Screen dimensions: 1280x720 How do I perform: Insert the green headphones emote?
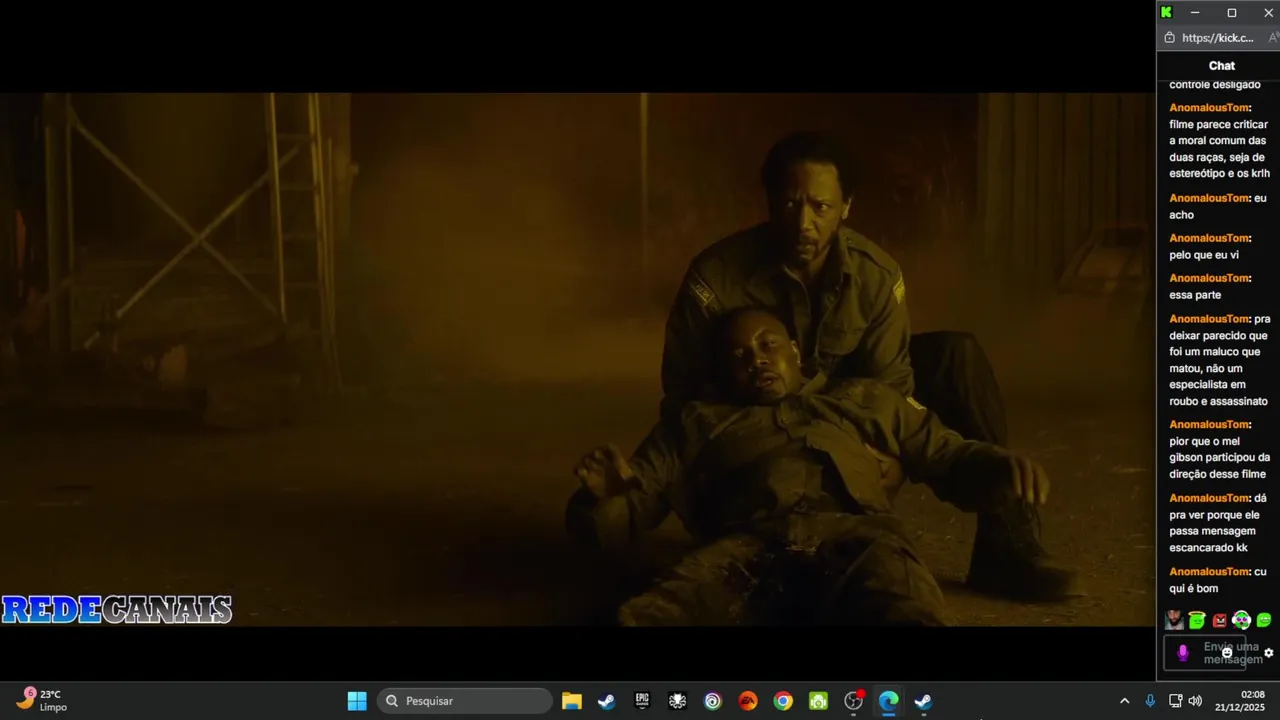[x=1241, y=620]
